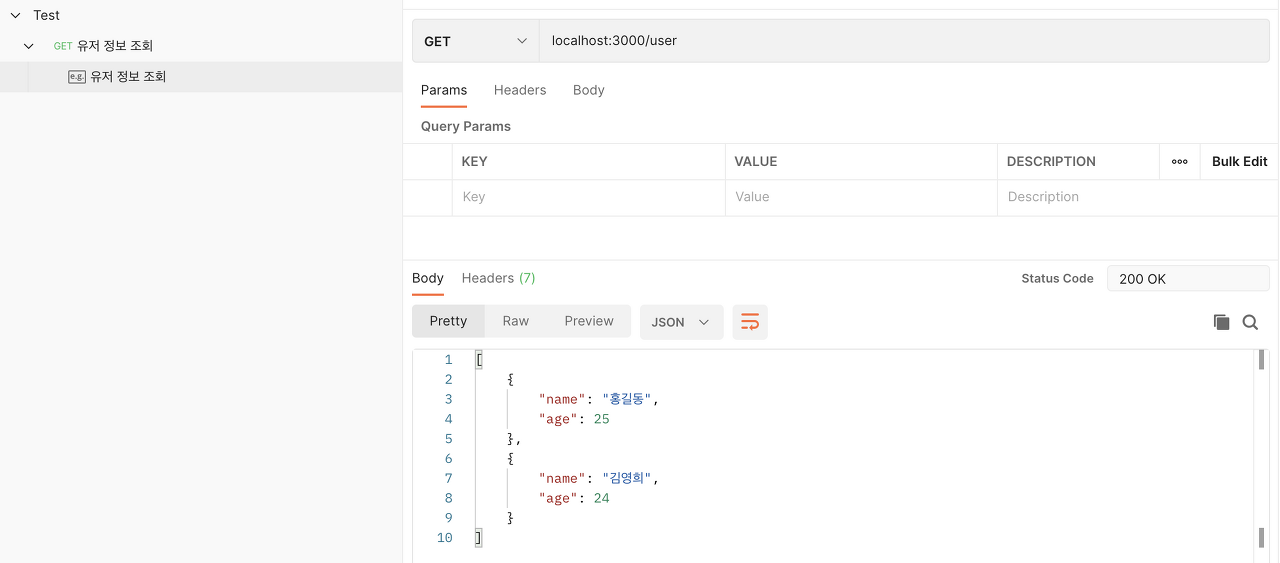Switch to the response Headers (7) tab
The height and width of the screenshot is (563, 1280).
pyautogui.click(x=498, y=278)
